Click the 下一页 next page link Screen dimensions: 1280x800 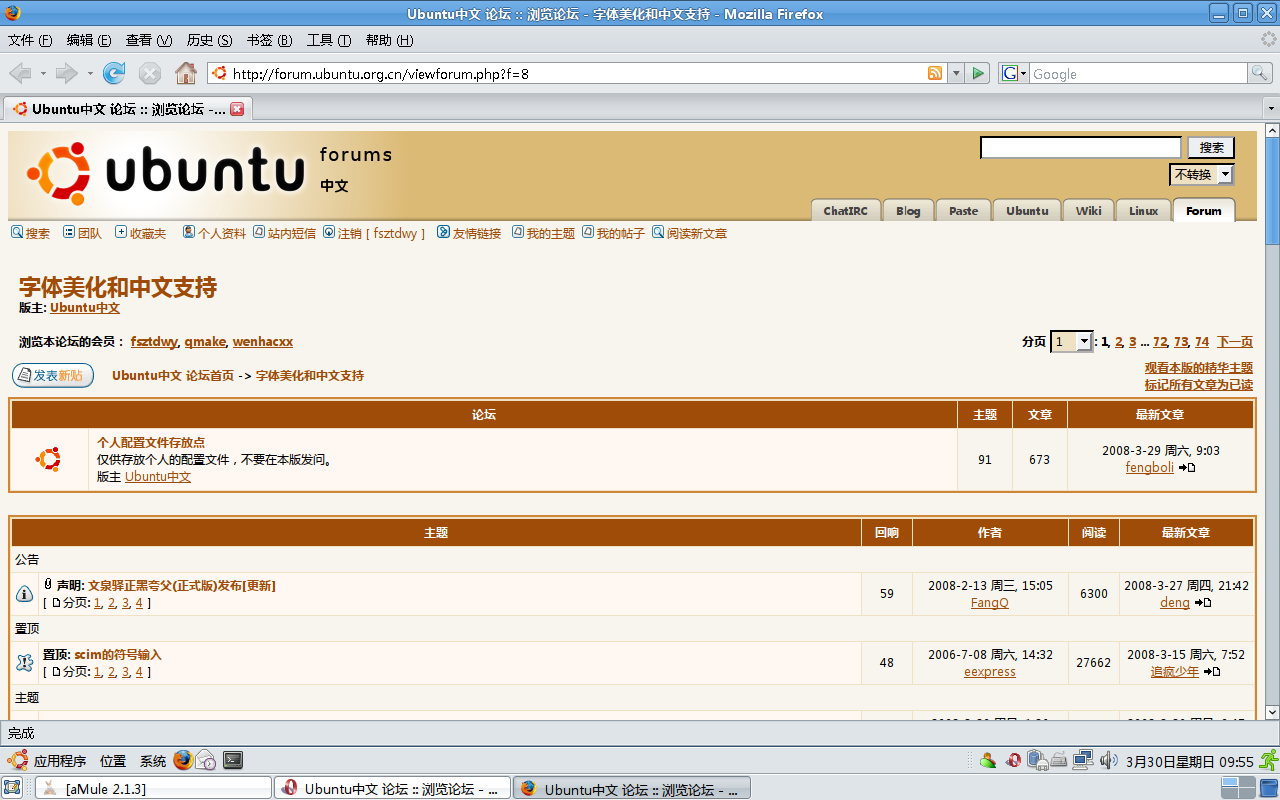click(1235, 342)
